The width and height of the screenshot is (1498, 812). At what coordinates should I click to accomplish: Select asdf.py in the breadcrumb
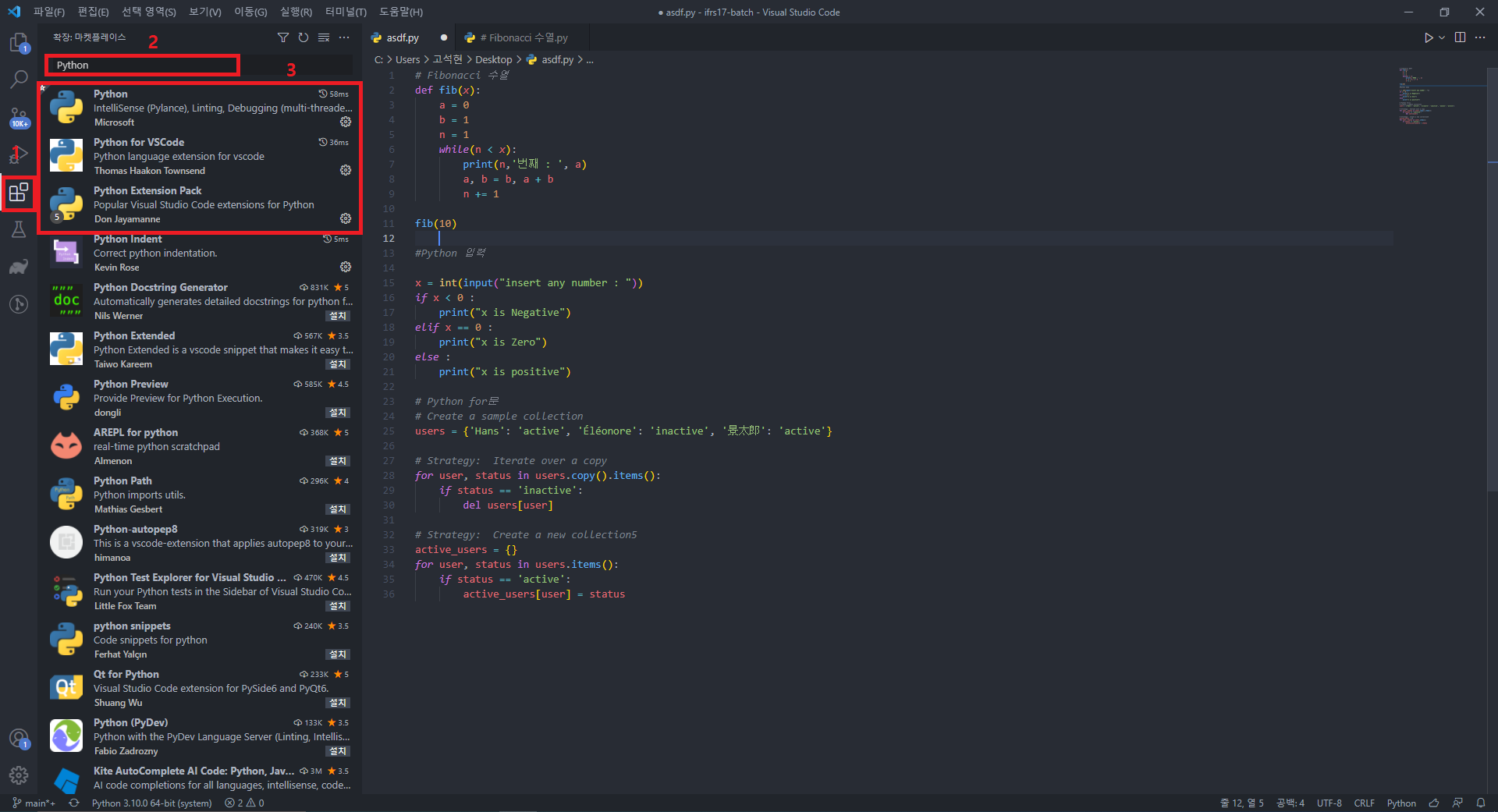551,60
